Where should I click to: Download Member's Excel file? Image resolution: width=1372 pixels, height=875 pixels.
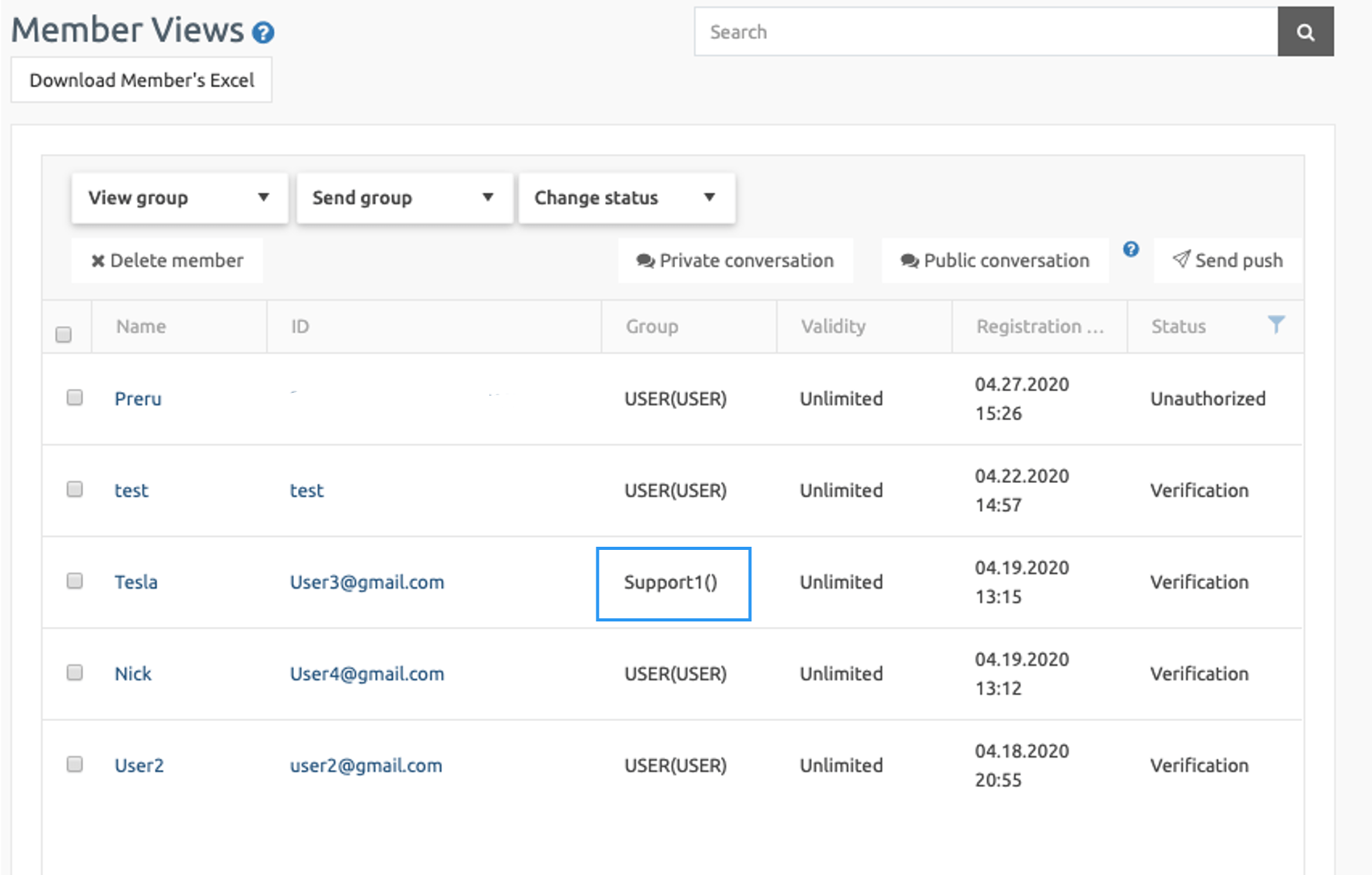point(142,80)
